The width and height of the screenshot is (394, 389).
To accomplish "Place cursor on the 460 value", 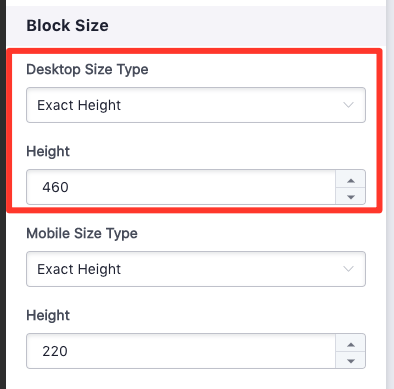I will pyautogui.click(x=55, y=187).
